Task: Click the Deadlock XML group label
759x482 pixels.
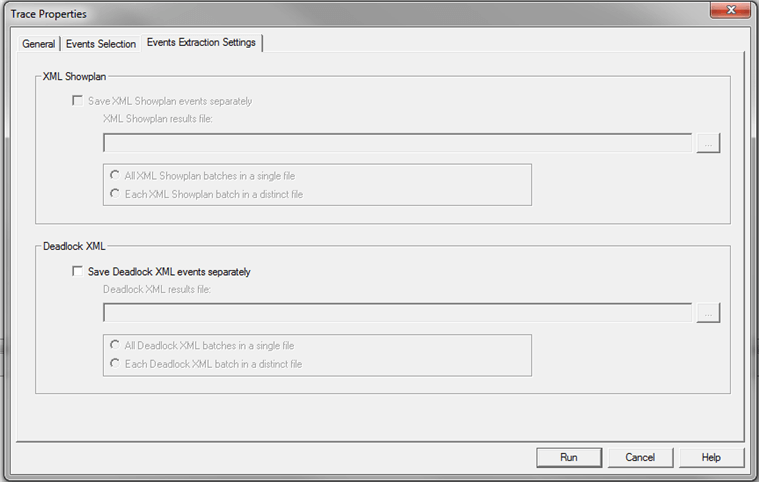Action: tap(74, 246)
